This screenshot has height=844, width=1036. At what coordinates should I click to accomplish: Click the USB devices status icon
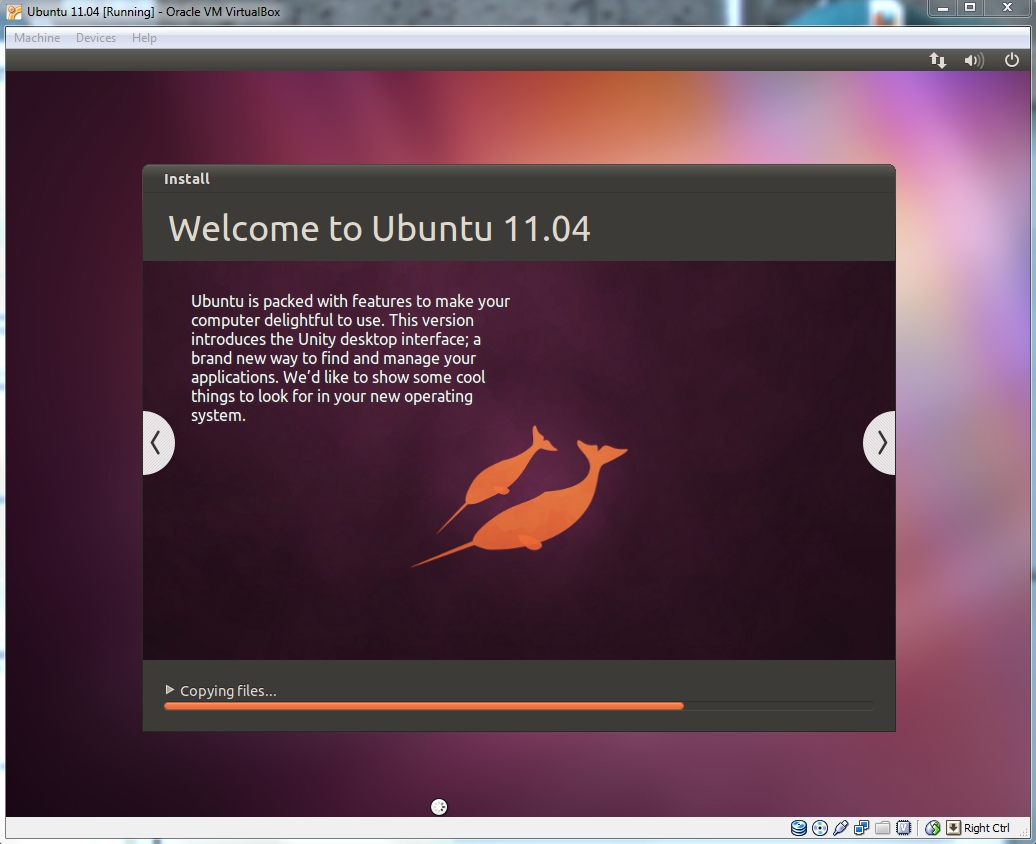(x=840, y=827)
